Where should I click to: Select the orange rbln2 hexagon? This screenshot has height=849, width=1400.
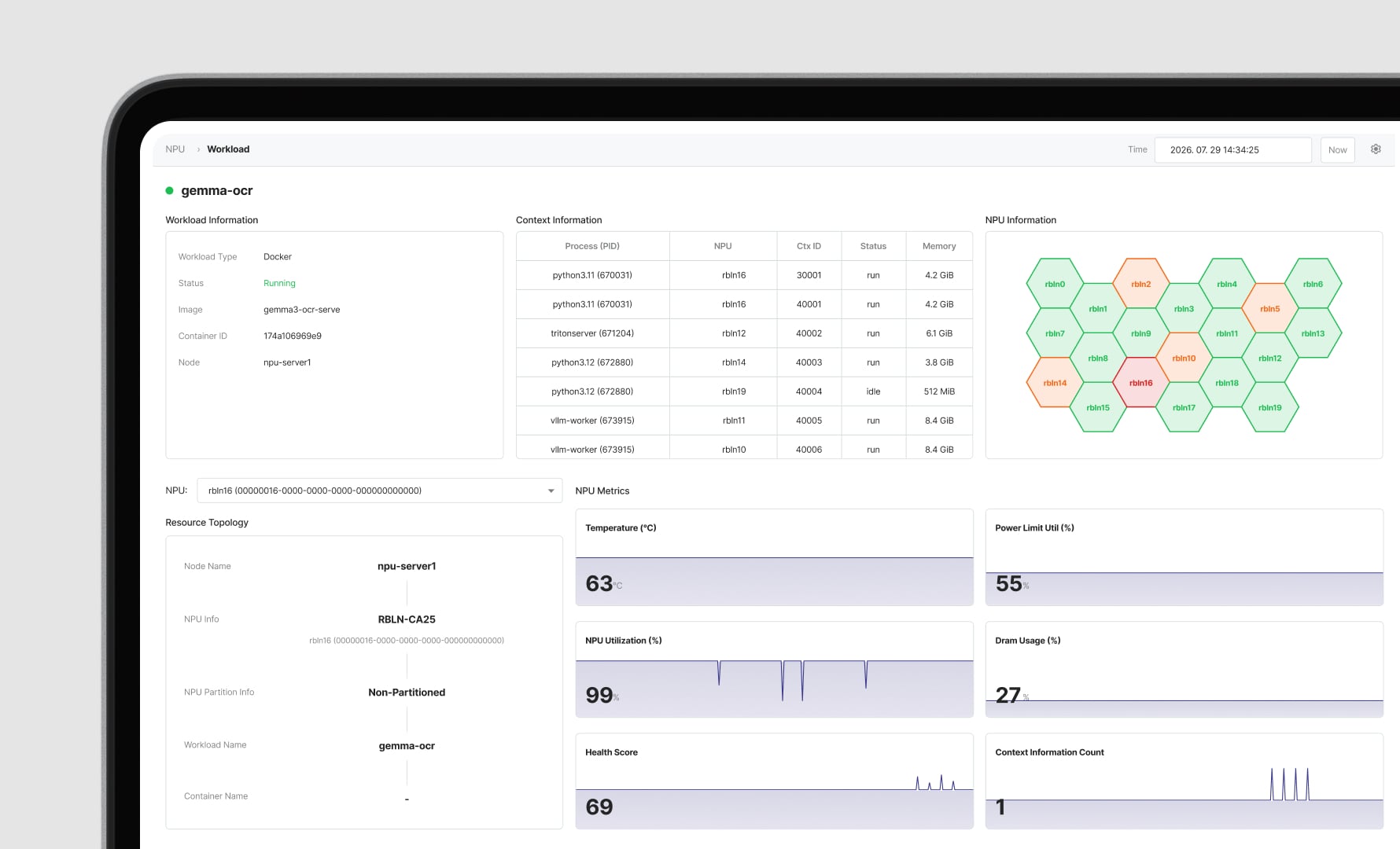point(1141,284)
